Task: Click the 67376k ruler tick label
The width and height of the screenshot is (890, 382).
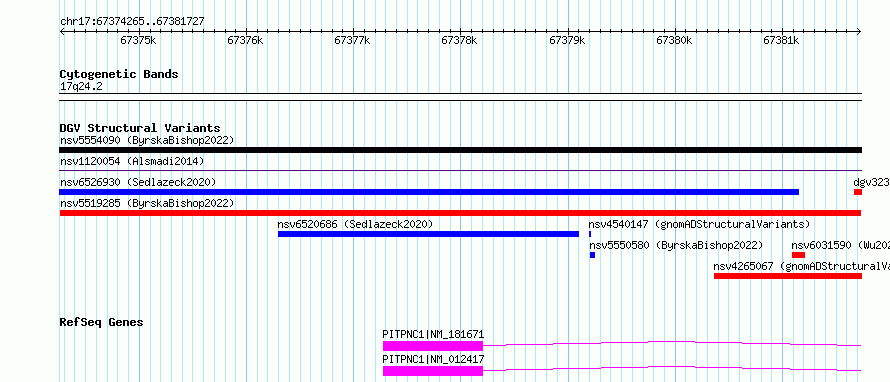Action: pos(245,40)
